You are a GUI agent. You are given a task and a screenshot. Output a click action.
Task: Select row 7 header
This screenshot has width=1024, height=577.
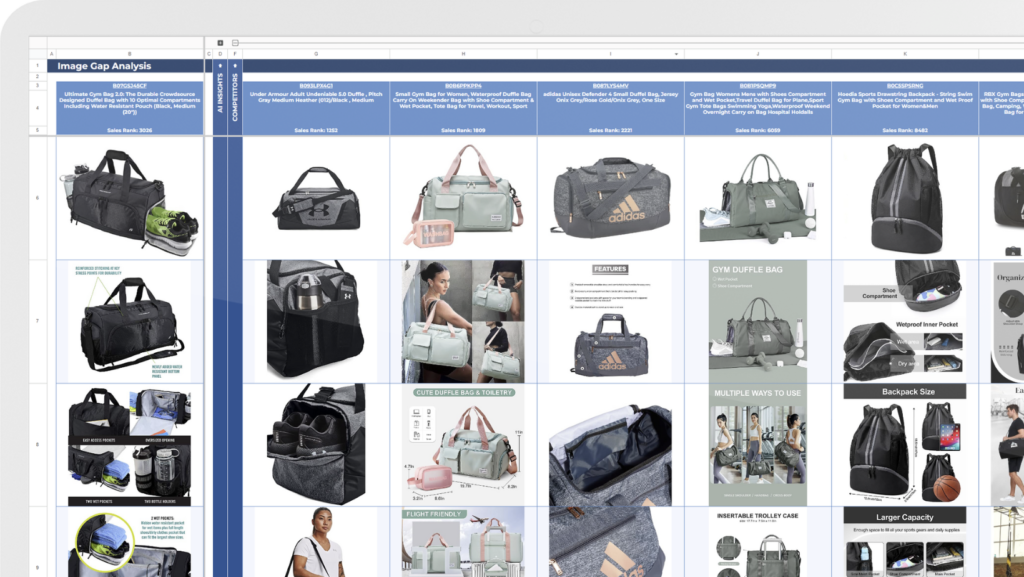pyautogui.click(x=37, y=321)
